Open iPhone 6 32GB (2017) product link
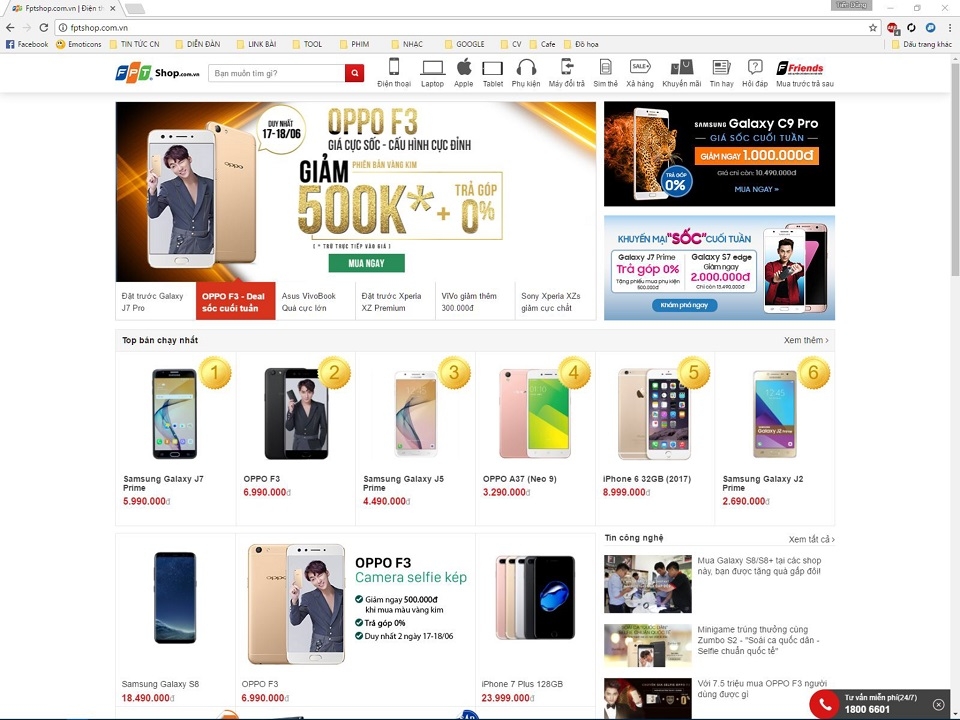Screen dimensions: 960x720 [x=647, y=479]
